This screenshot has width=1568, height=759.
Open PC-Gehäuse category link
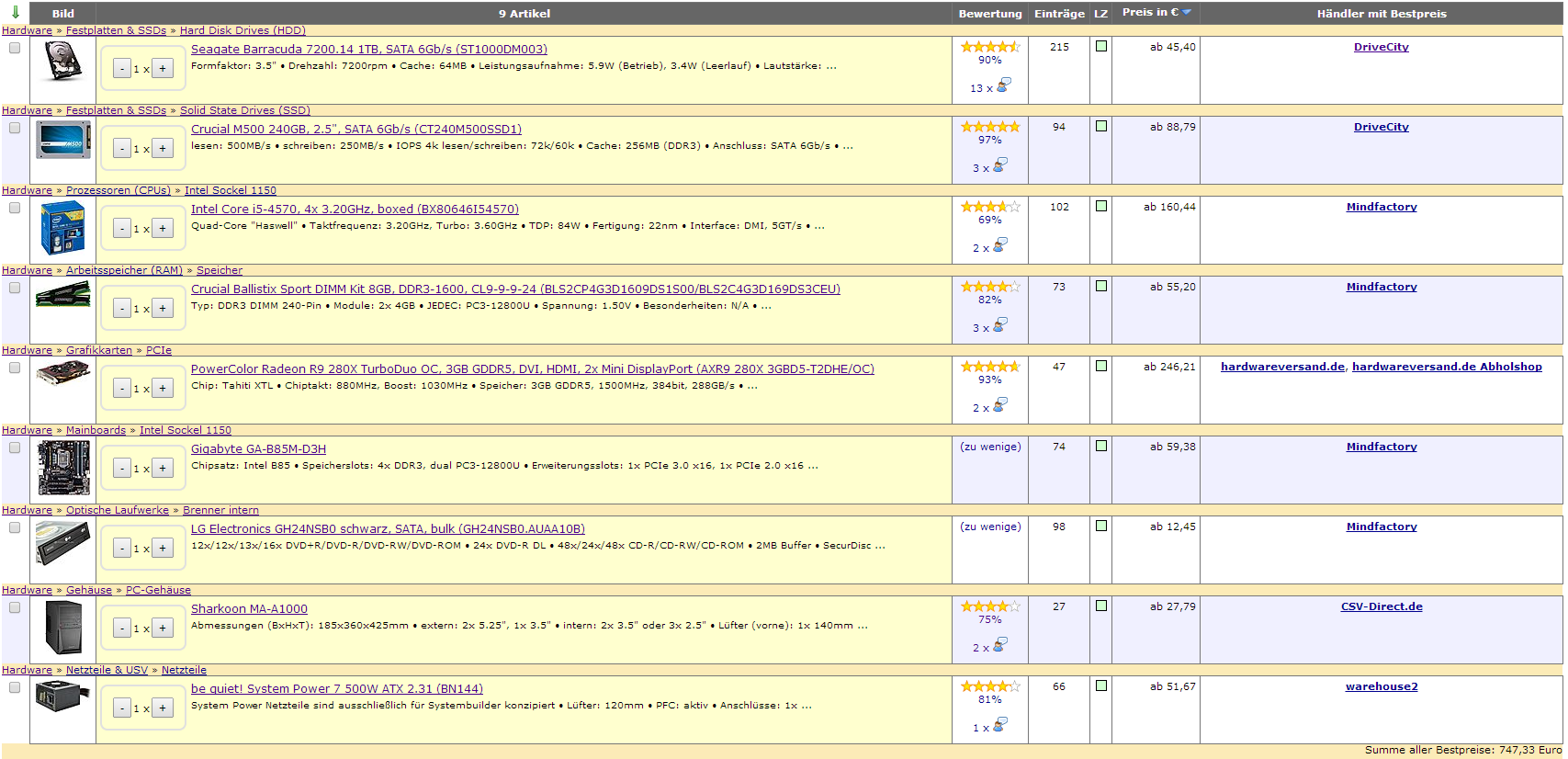click(x=158, y=590)
